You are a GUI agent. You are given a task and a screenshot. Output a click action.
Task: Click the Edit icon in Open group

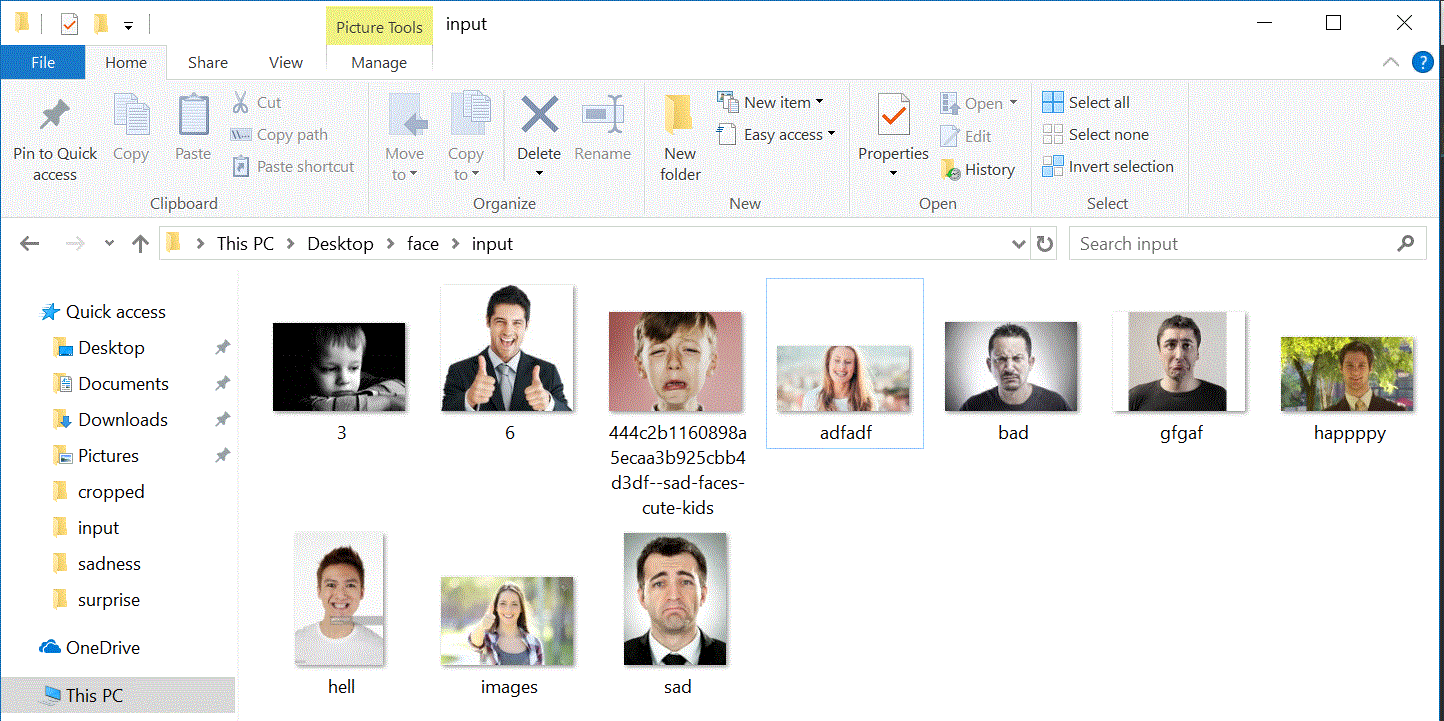coord(950,136)
